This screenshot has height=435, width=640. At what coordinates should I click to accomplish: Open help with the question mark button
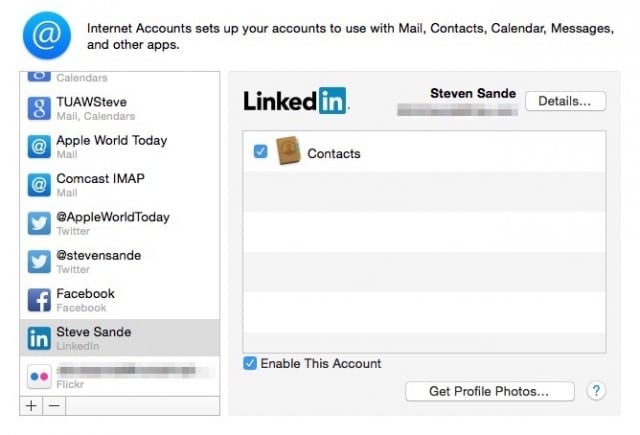(x=596, y=391)
